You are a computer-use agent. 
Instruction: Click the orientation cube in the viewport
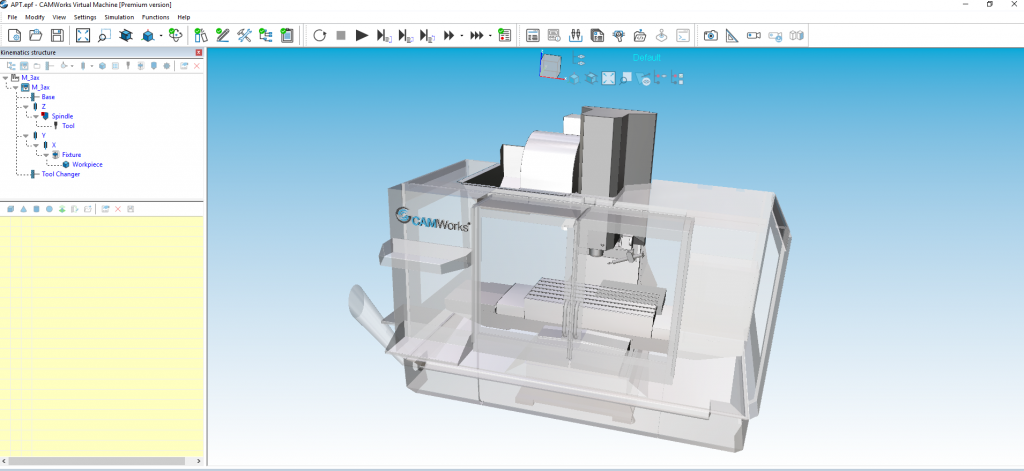click(x=551, y=65)
